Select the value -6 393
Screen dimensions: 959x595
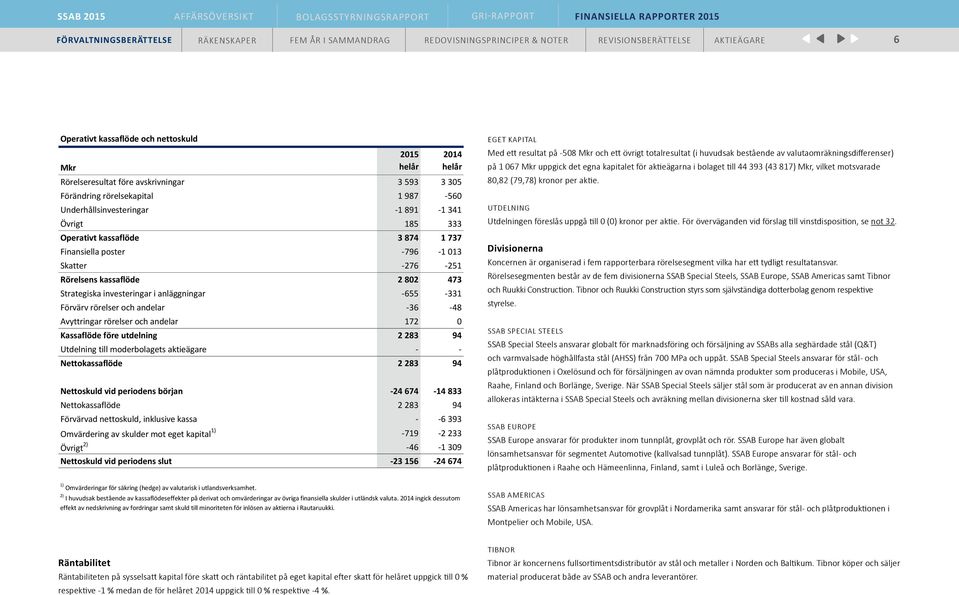(450, 419)
